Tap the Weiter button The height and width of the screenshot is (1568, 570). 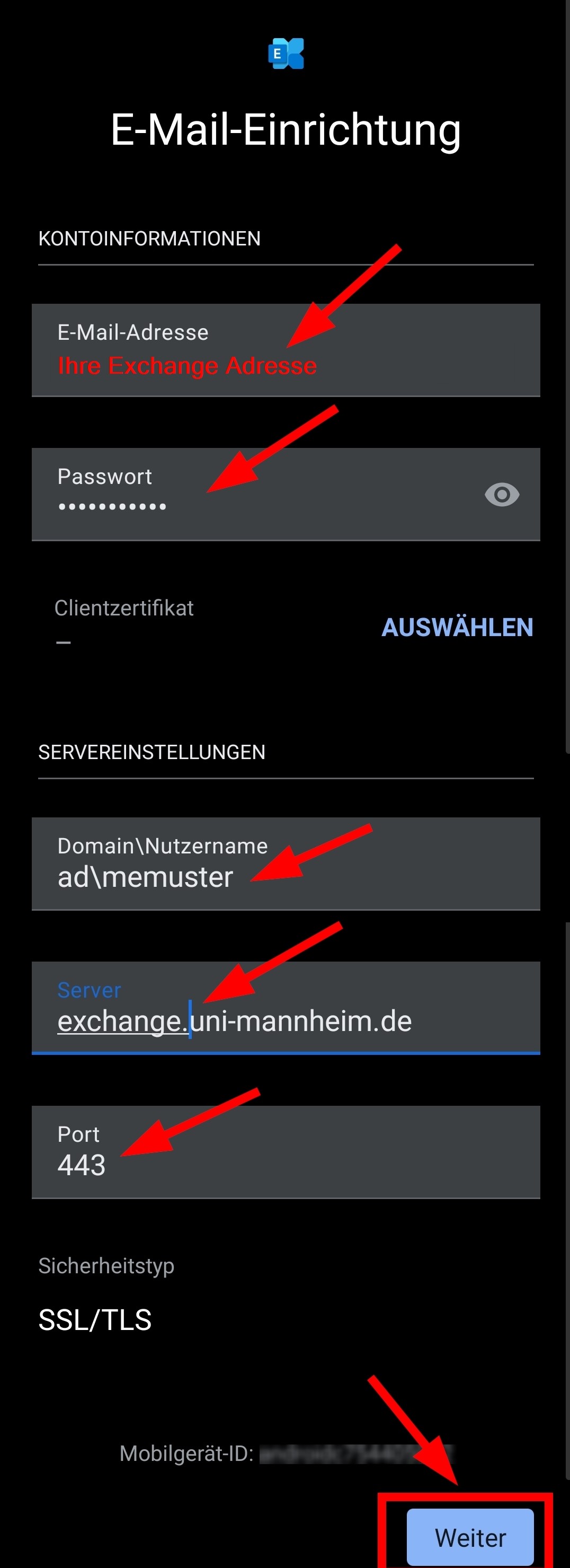(x=470, y=1537)
